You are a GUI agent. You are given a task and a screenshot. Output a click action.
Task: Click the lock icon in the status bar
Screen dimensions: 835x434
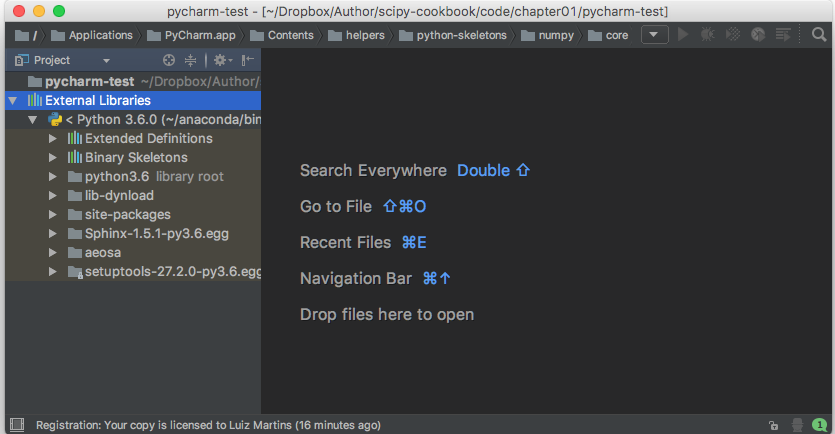[773, 425]
